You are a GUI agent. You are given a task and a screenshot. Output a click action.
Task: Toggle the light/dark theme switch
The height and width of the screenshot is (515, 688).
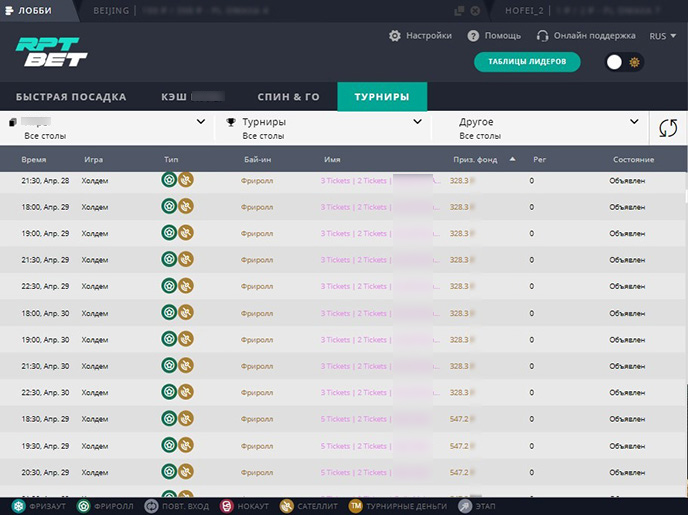tap(625, 62)
